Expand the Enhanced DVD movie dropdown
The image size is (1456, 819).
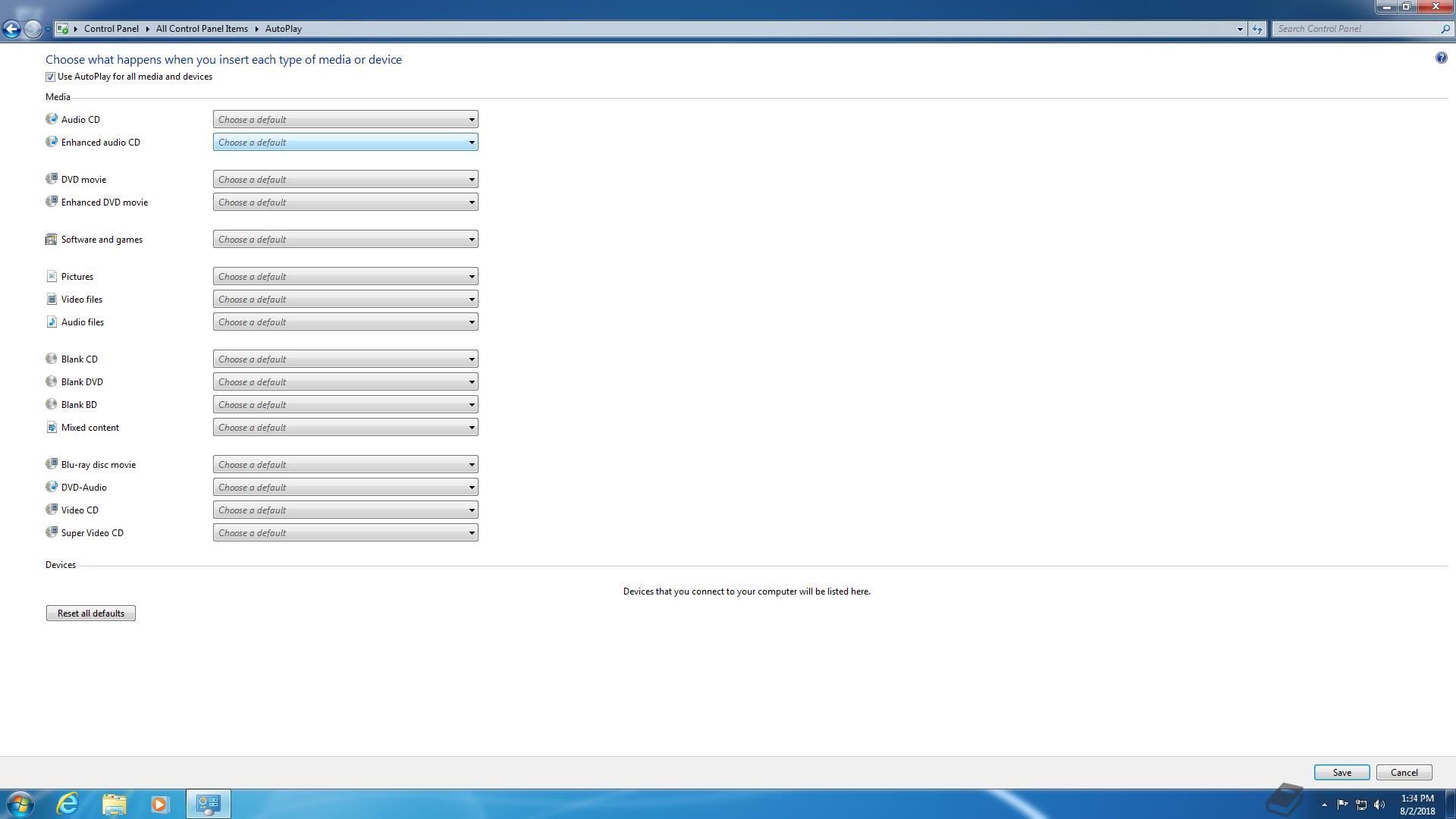346,202
